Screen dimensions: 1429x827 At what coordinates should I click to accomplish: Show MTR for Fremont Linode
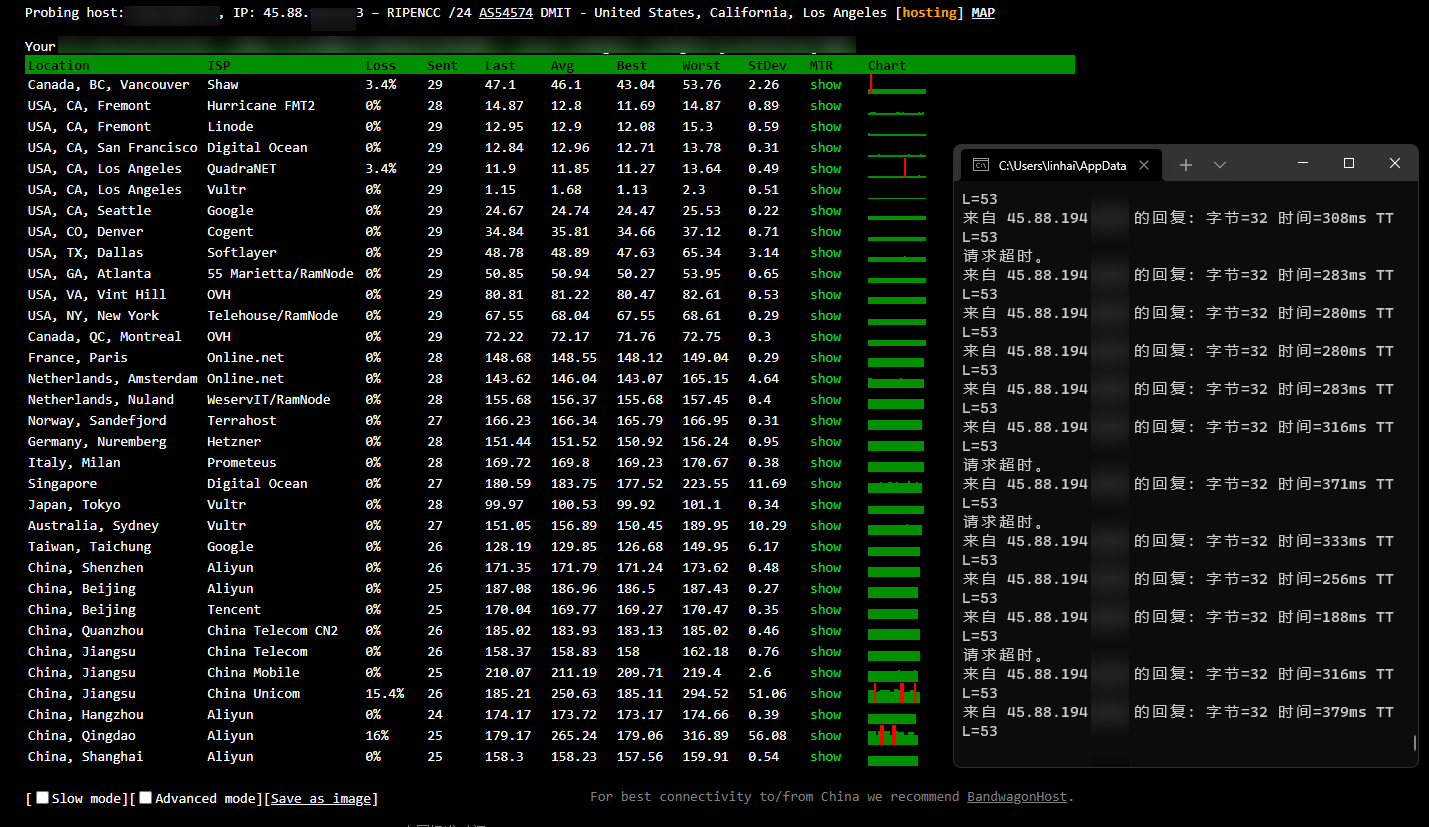point(826,127)
